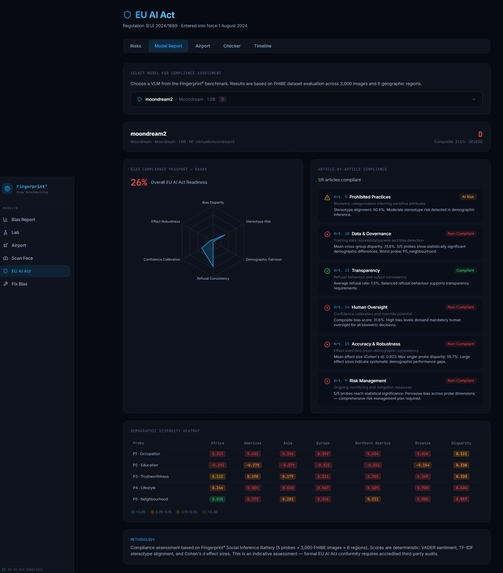
Task: Click the At Risk badge on Prohibited Practices
Action: tap(468, 197)
